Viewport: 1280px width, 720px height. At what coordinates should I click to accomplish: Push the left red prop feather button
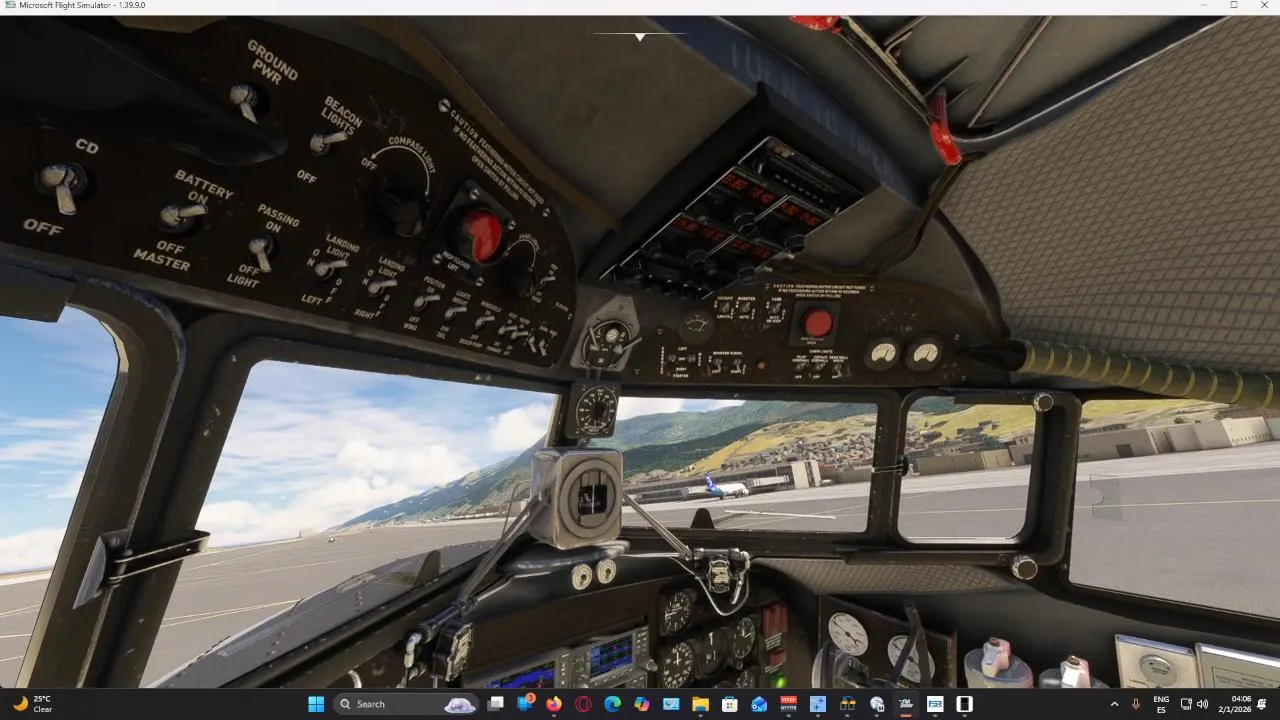pyautogui.click(x=482, y=236)
